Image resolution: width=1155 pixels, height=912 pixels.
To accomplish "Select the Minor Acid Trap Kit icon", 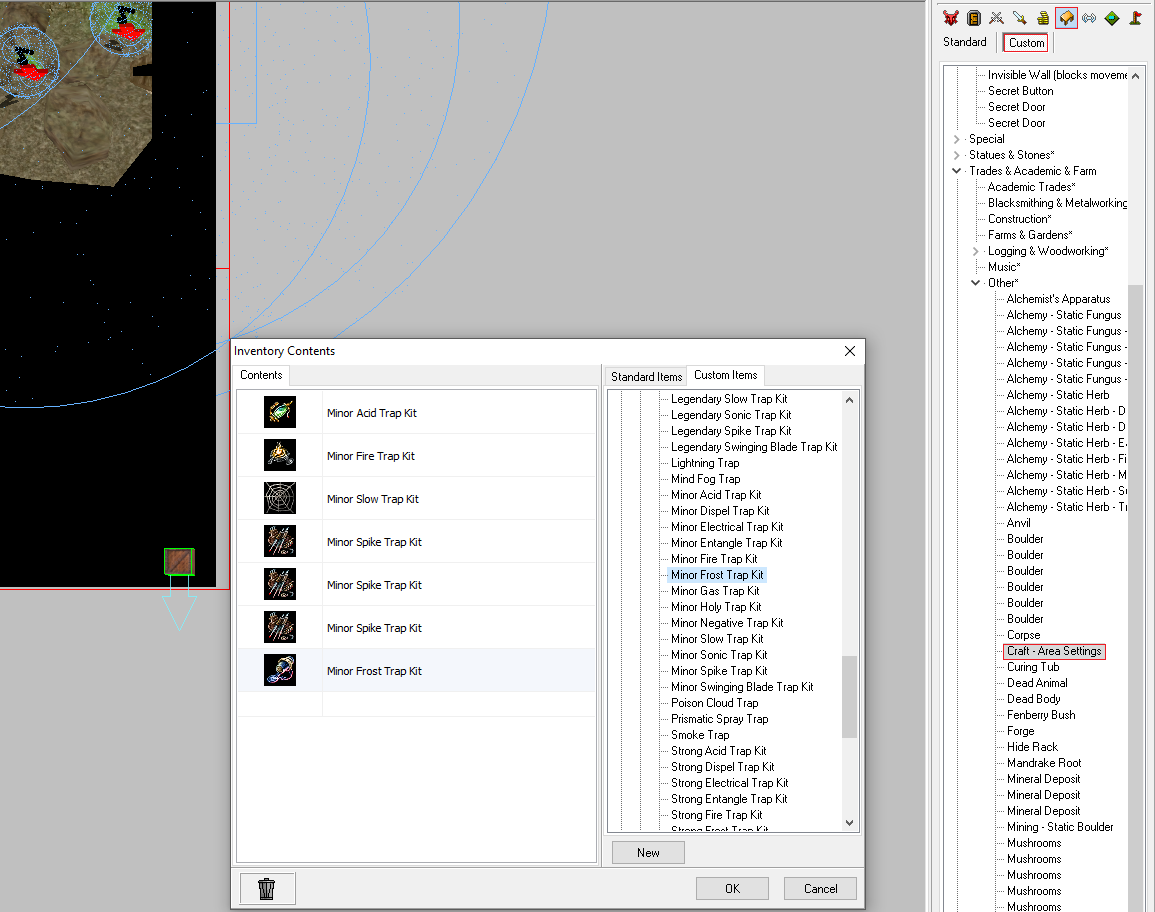I will coord(280,413).
